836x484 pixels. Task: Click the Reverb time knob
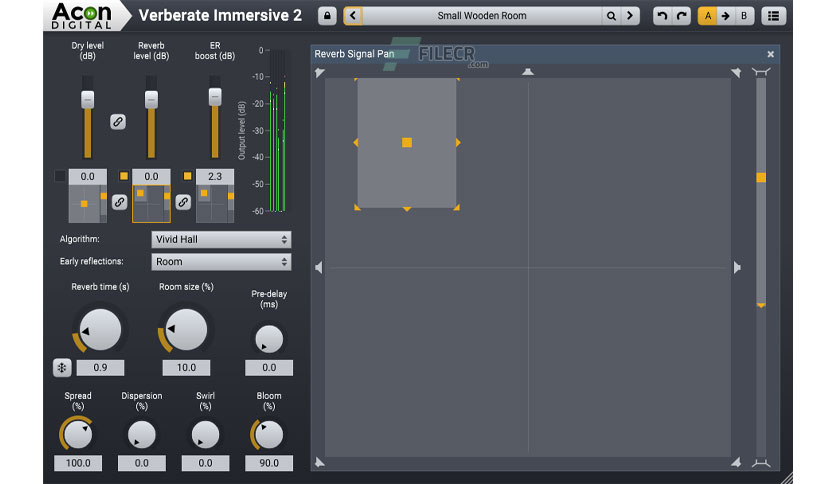(100, 329)
